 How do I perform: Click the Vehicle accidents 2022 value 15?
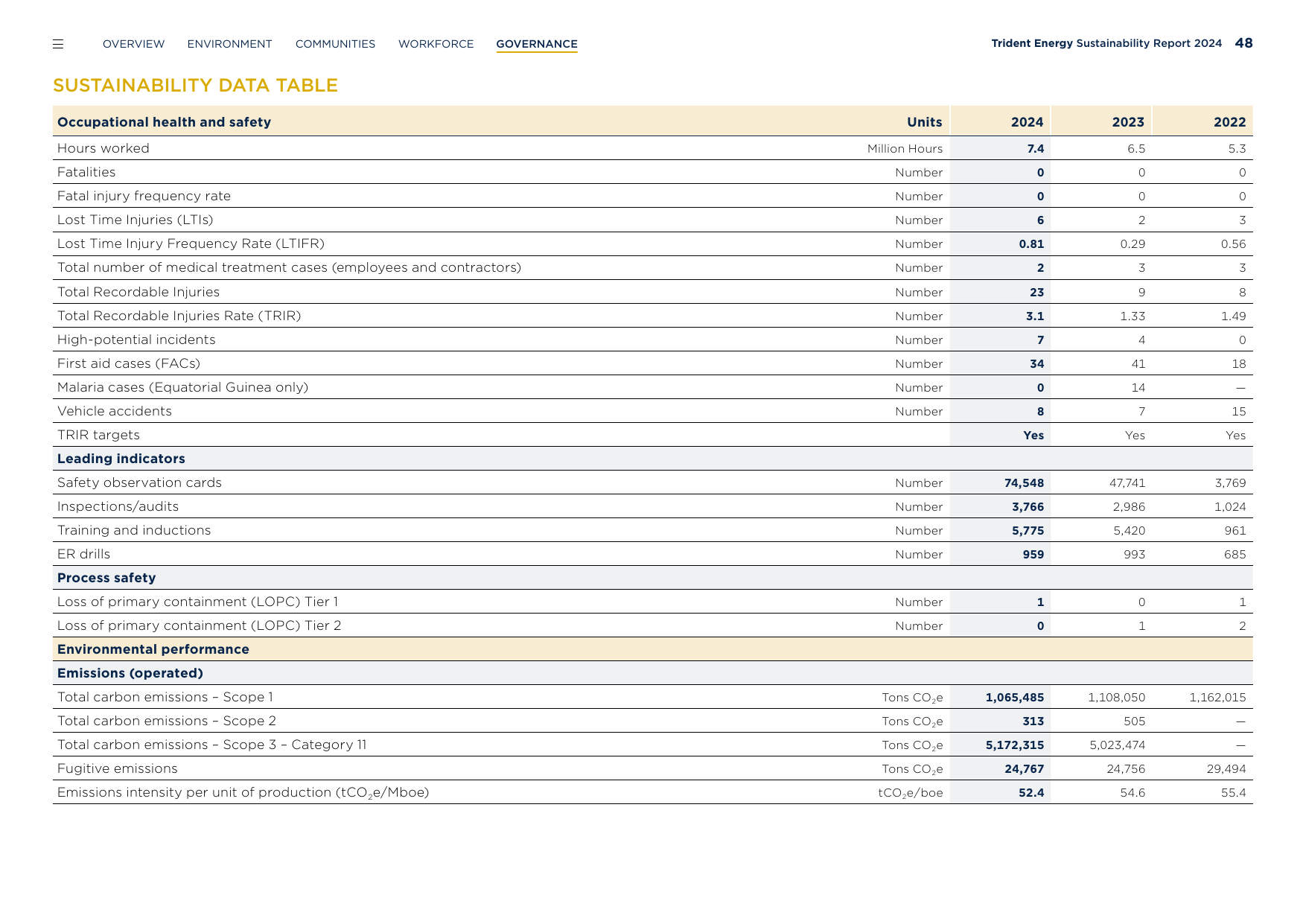[x=1238, y=412]
